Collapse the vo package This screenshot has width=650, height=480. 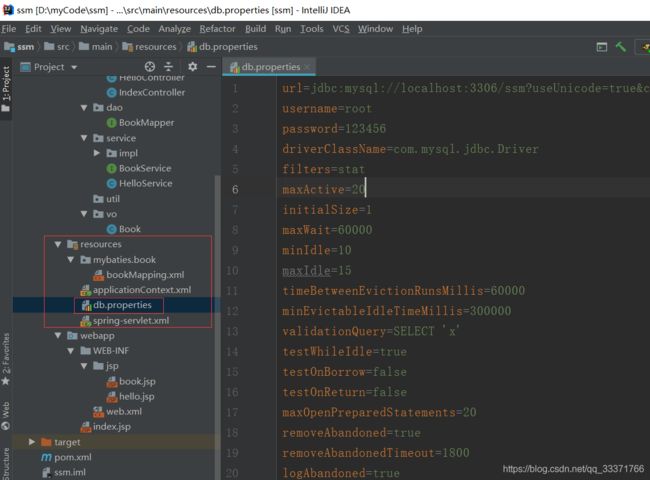click(x=84, y=214)
